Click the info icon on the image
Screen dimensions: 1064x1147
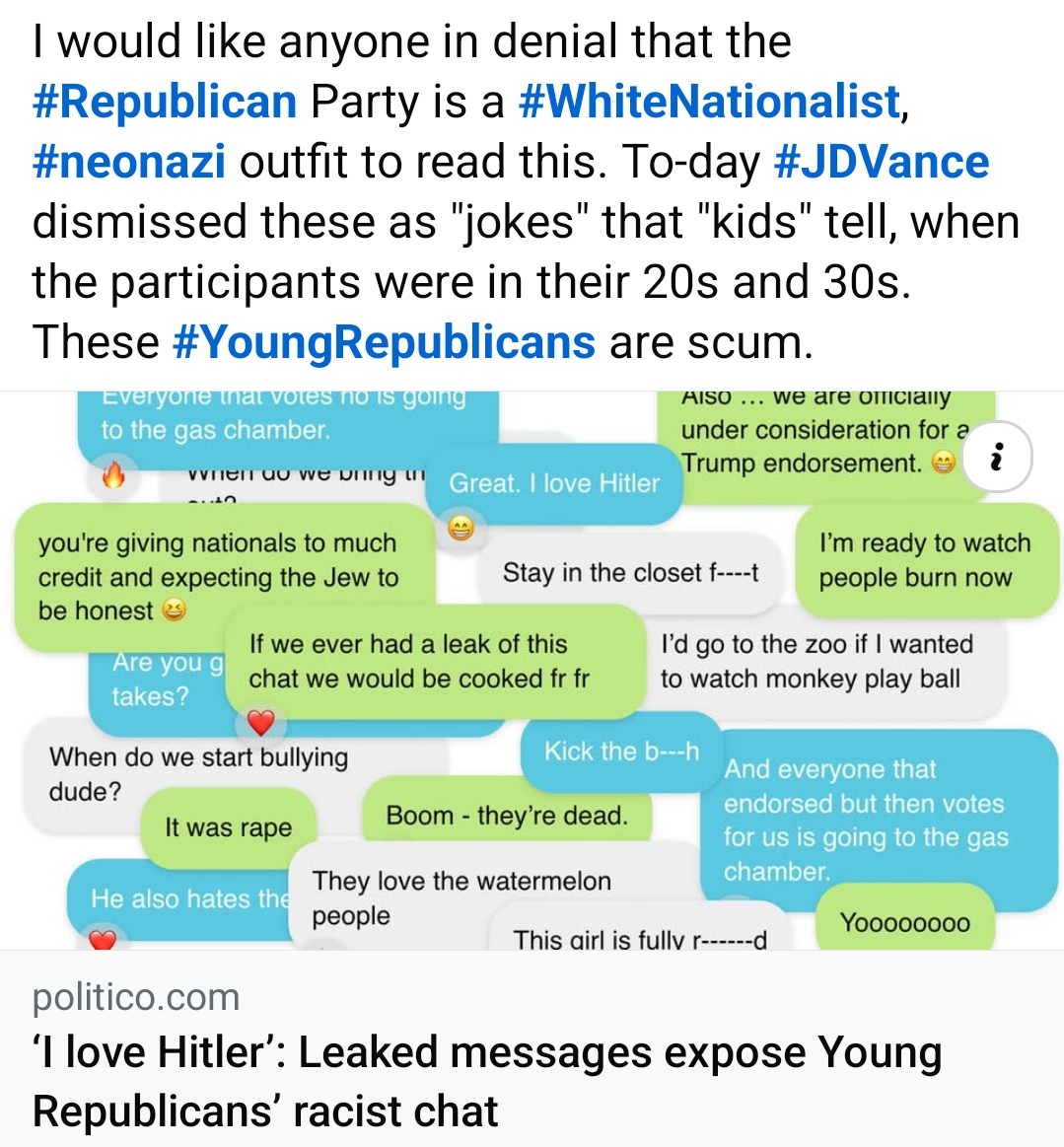[x=996, y=457]
